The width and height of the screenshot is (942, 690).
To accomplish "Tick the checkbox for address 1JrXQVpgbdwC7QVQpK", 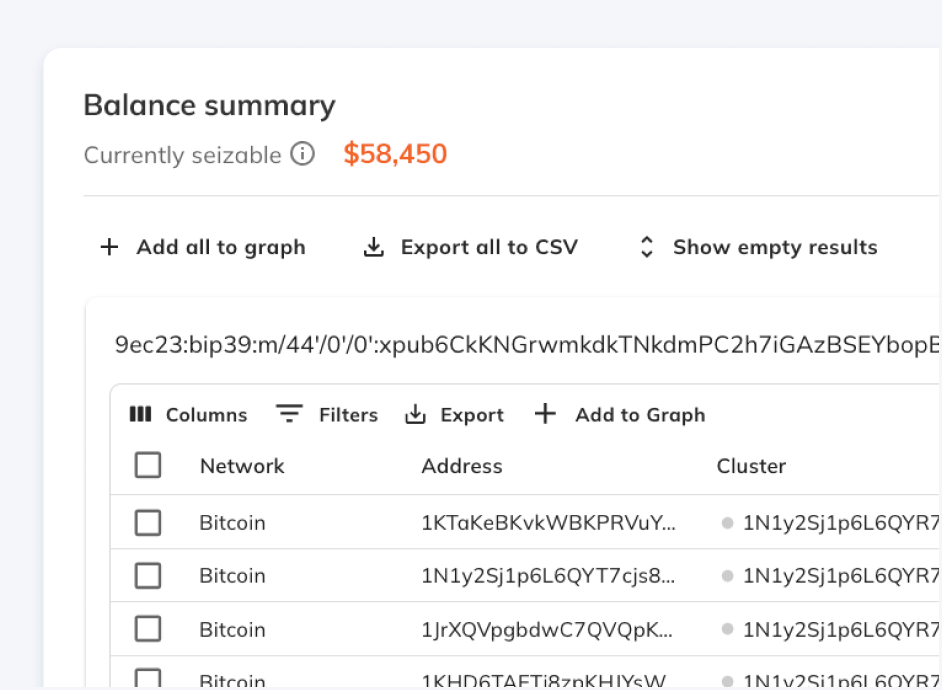I will tap(148, 629).
